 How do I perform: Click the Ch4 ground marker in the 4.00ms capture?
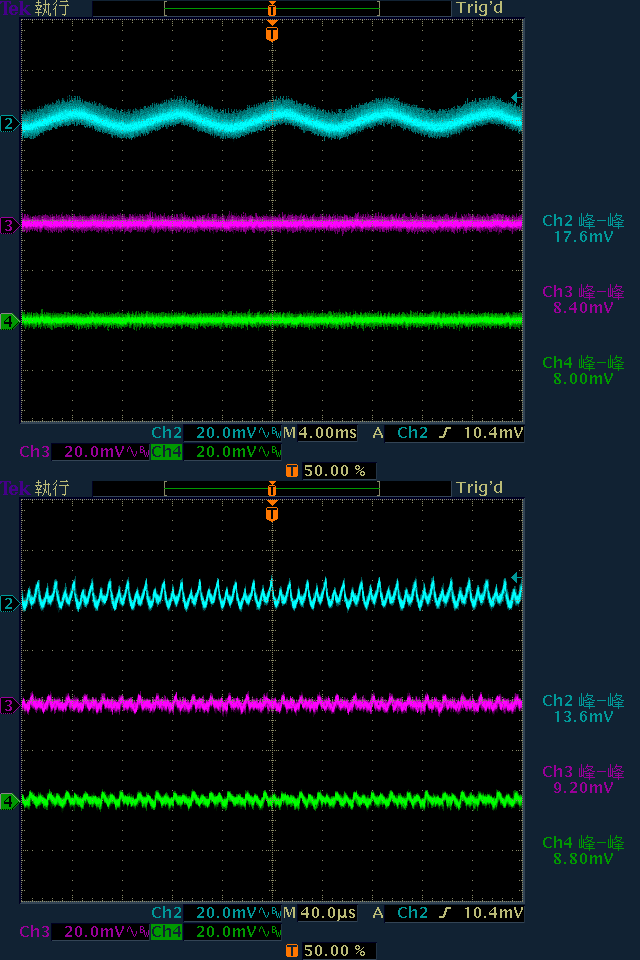(9, 320)
